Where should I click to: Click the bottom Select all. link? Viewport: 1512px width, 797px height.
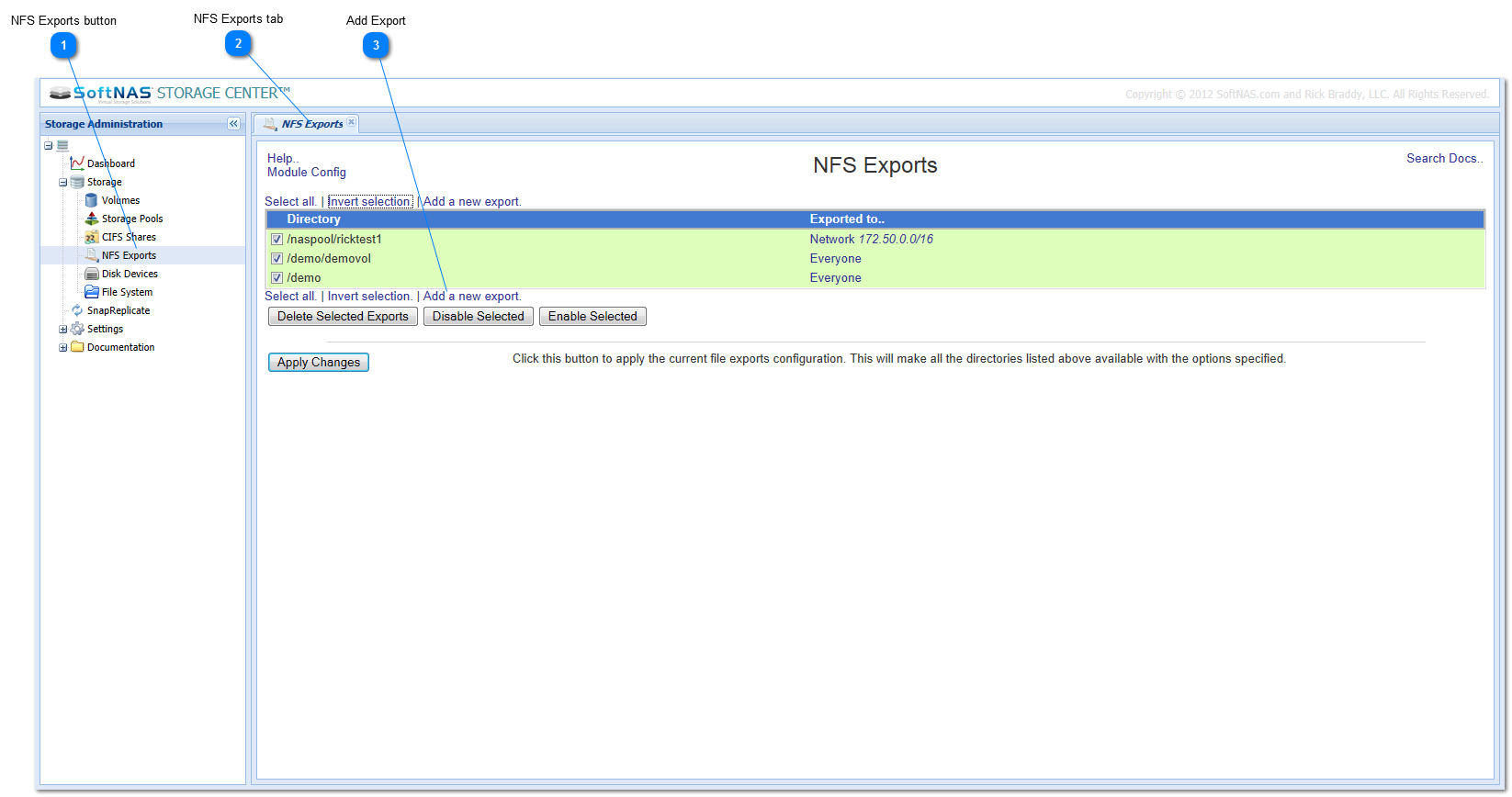pos(291,296)
